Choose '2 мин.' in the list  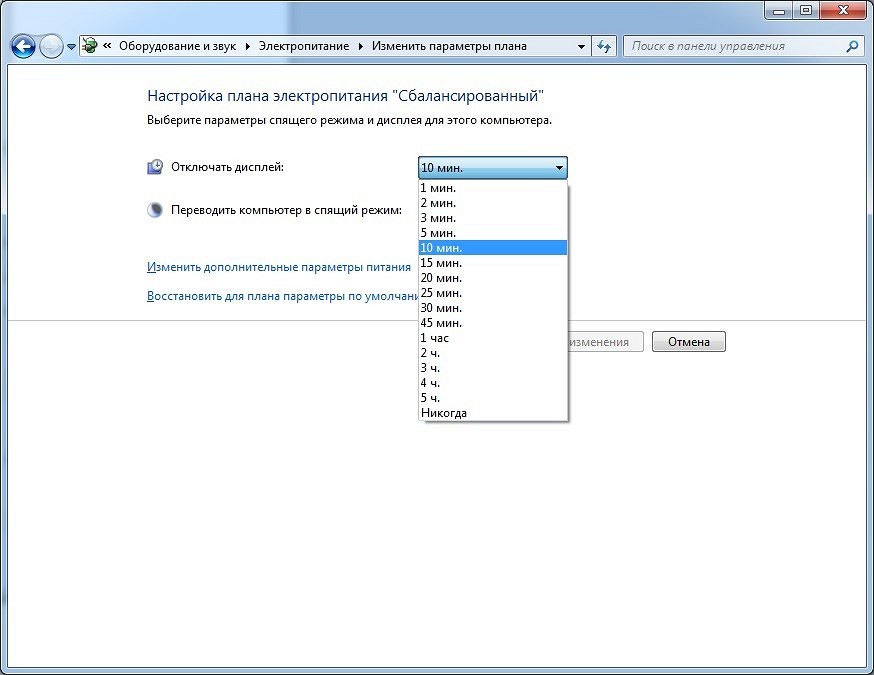point(493,203)
